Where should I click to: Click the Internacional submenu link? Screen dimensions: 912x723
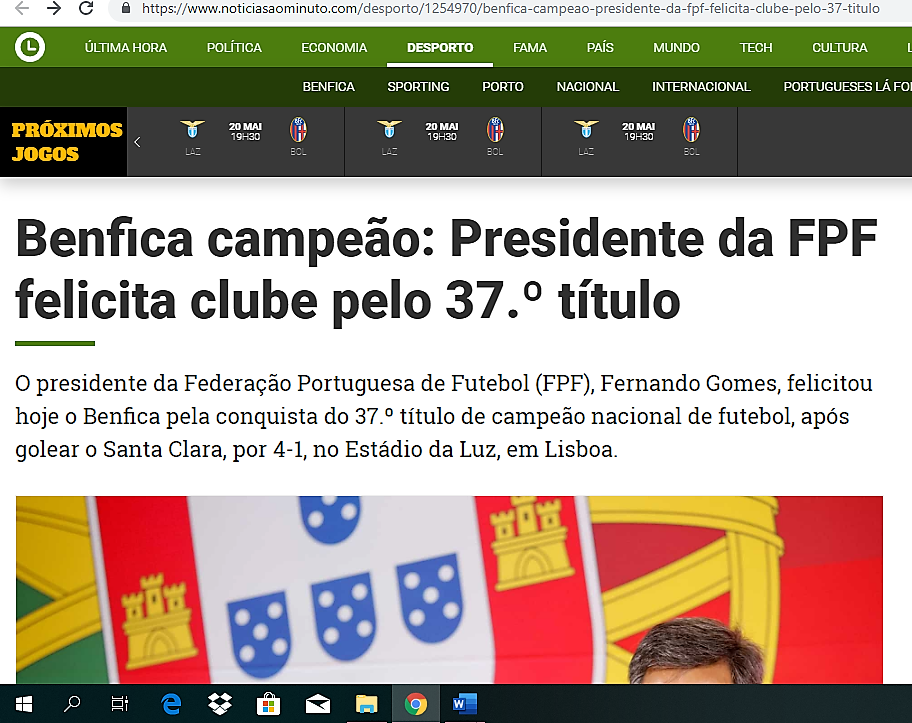701,87
